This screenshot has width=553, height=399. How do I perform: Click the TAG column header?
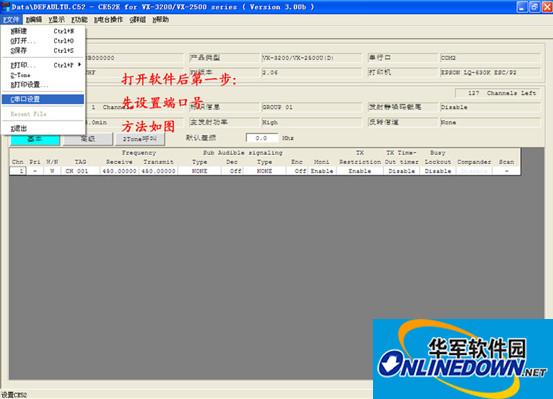(x=80, y=162)
